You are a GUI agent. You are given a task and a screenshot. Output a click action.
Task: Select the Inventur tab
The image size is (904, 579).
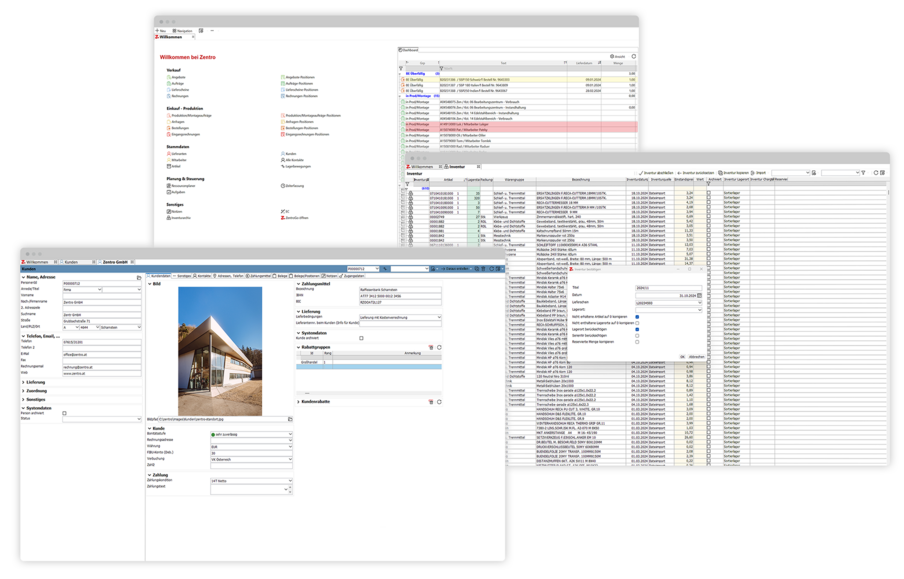click(x=459, y=168)
